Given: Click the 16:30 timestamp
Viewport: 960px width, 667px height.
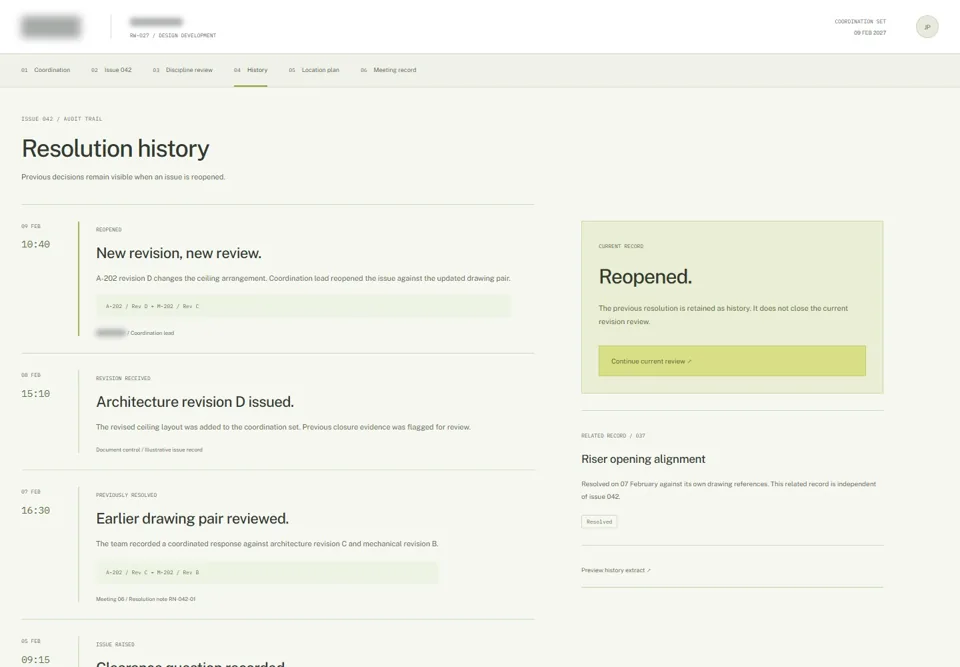Looking at the screenshot, I should tap(36, 510).
